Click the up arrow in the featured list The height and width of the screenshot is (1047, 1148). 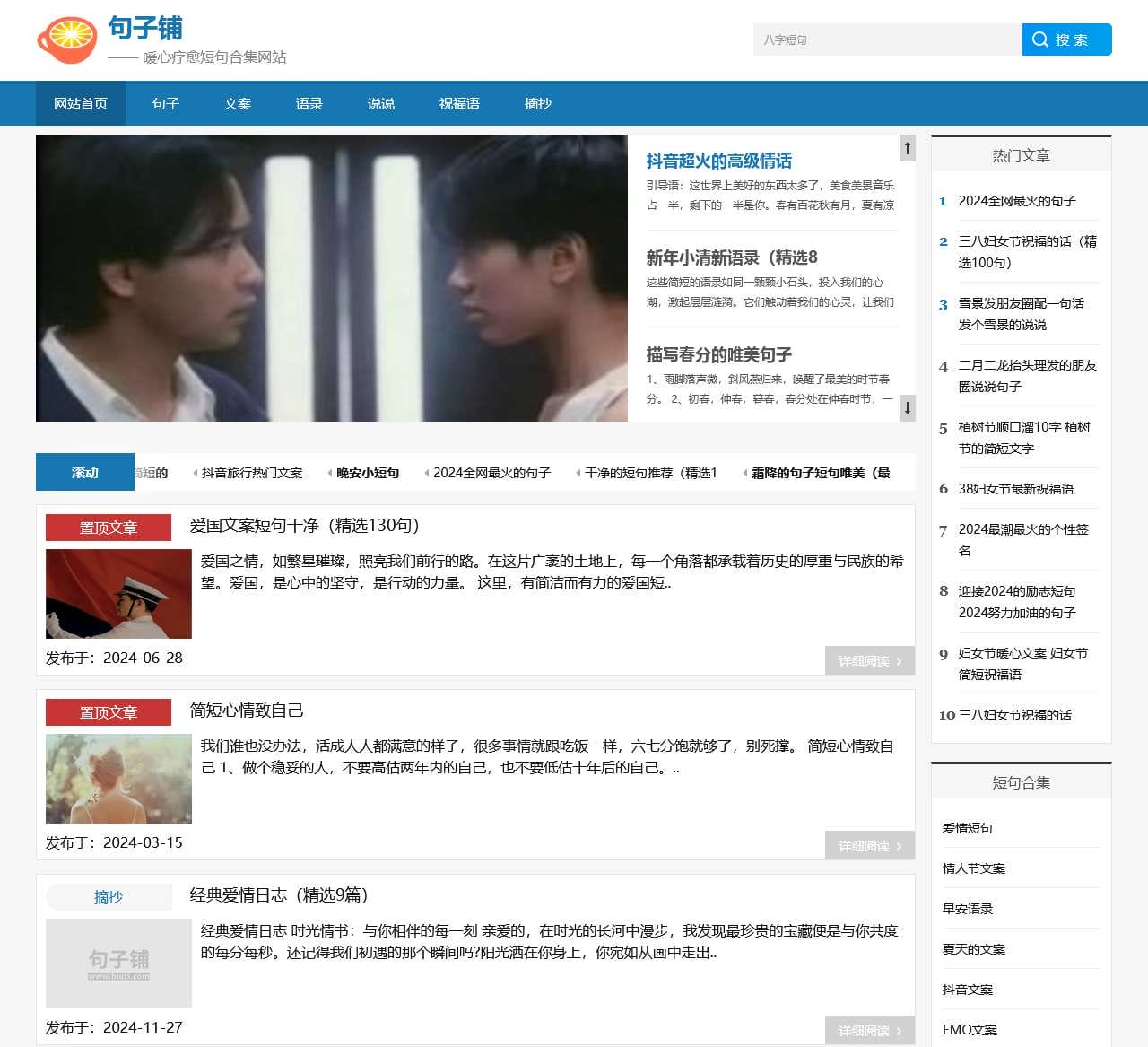908,148
